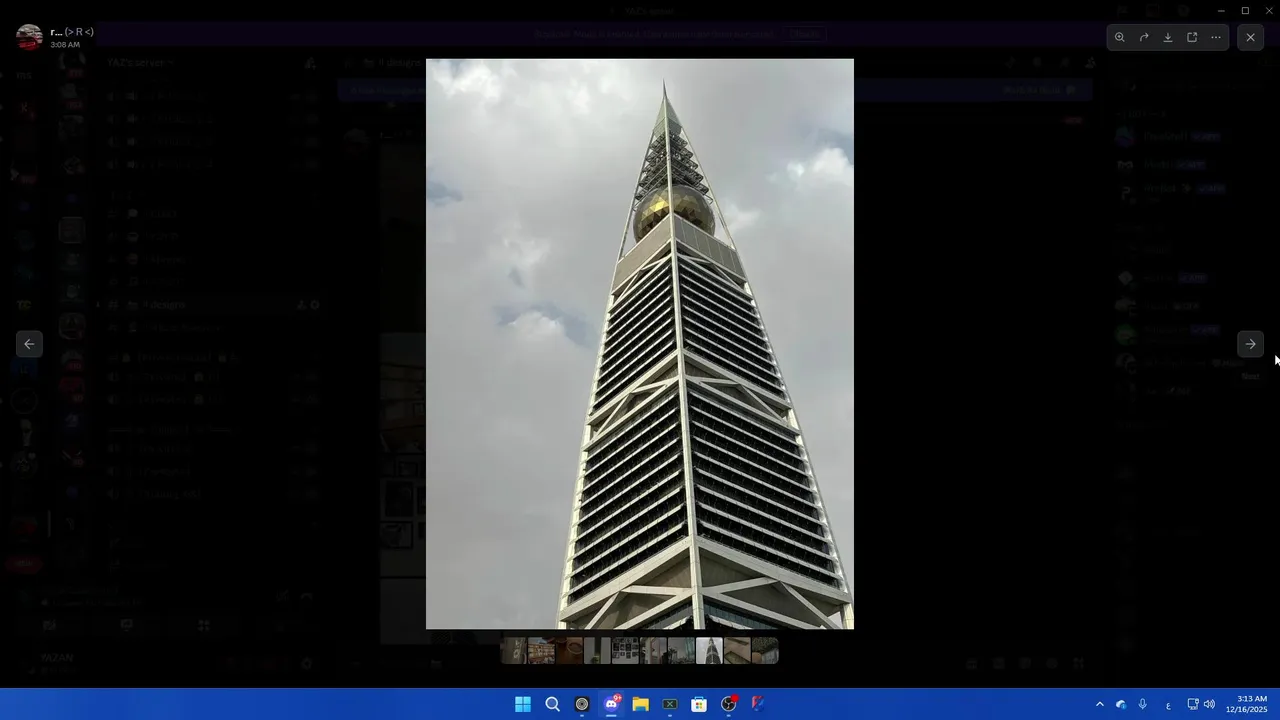
Task: Open the Xbox Game Bar taskbar icon
Action: [670, 704]
